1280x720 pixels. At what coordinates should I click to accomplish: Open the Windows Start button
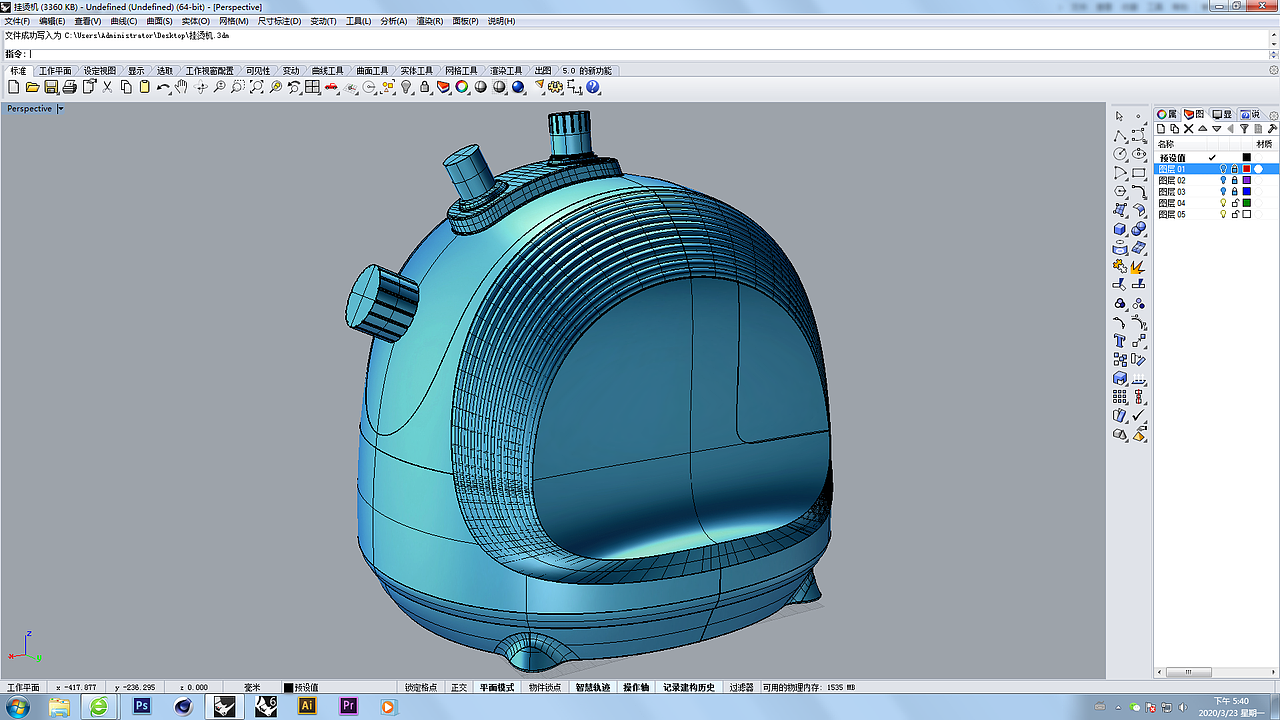[x=18, y=707]
